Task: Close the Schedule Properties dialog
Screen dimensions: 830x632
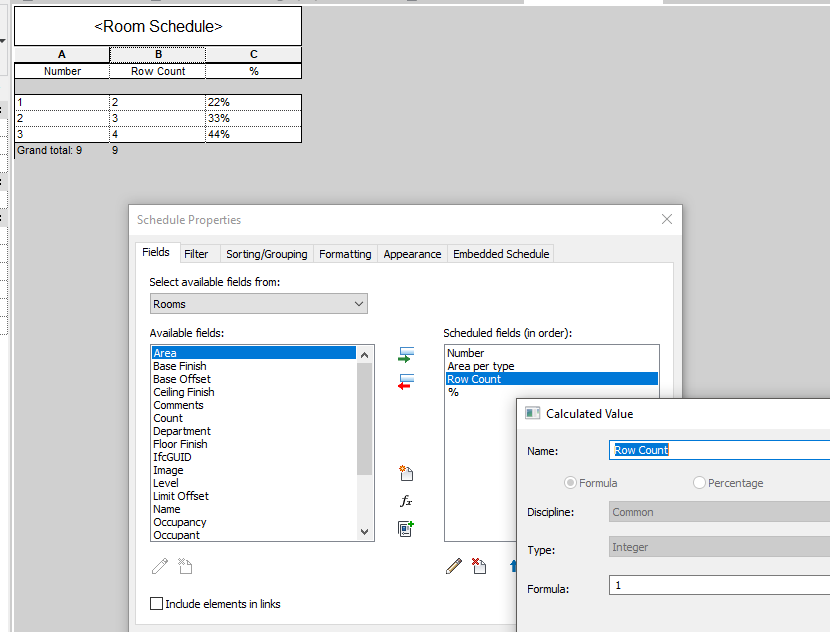Action: (x=666, y=219)
